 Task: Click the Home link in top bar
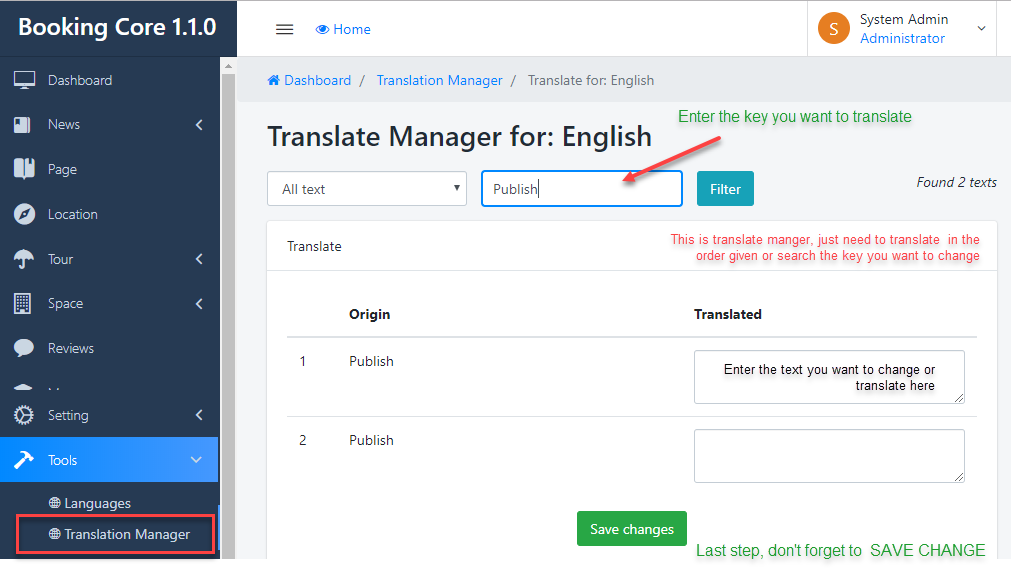click(343, 29)
